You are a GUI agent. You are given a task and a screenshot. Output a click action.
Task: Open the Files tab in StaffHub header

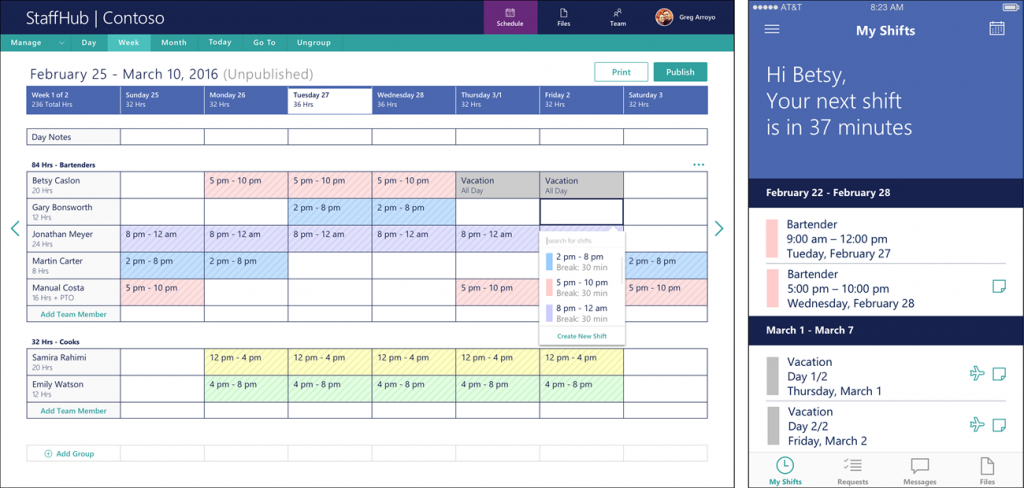point(564,18)
